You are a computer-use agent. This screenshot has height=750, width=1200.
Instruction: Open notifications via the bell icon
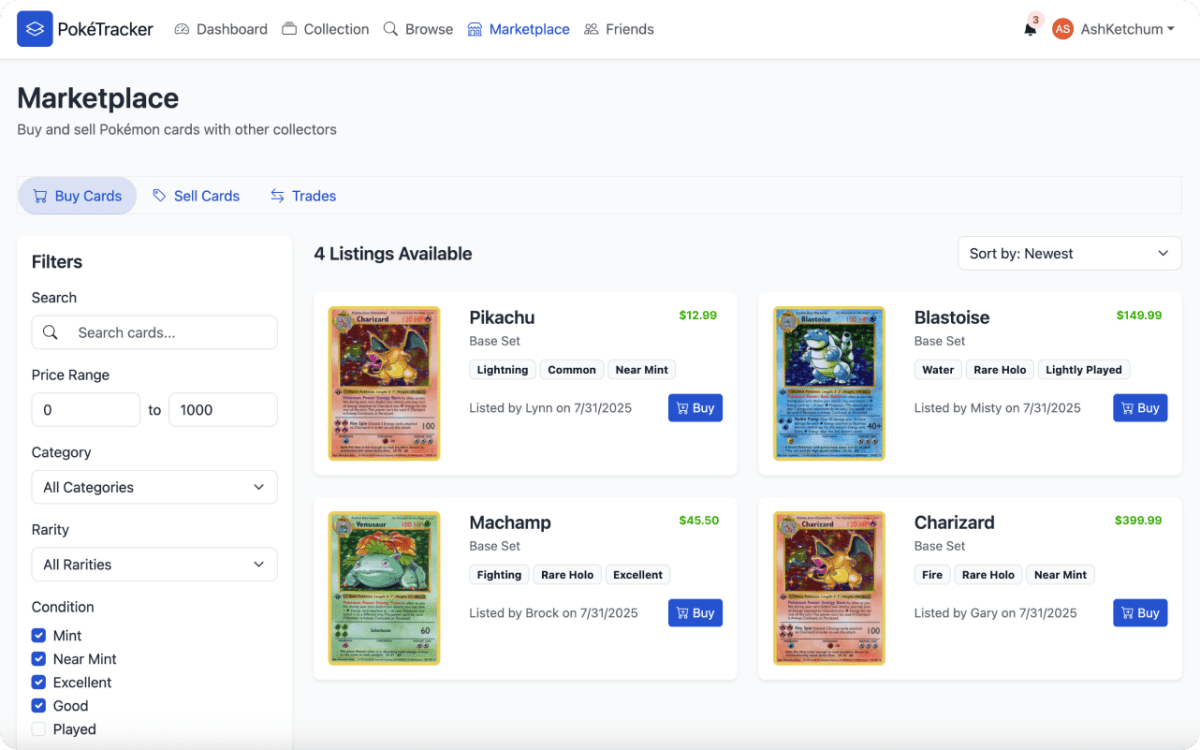(1030, 31)
